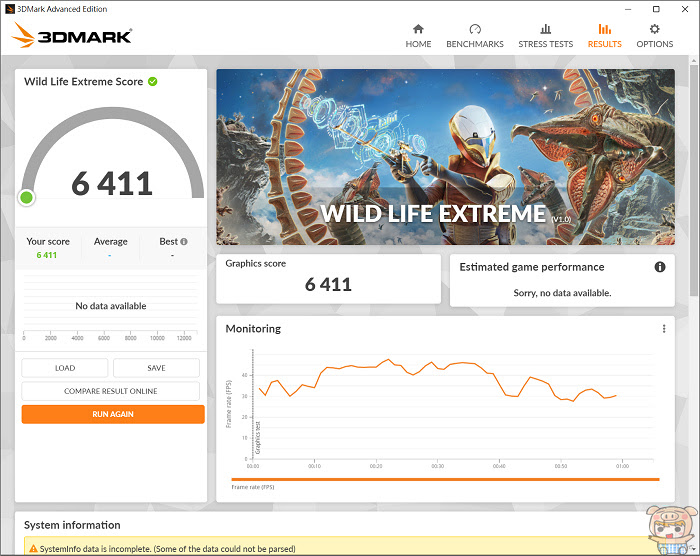Click the green dot on the score gauge
Screen dimensions: 700x556
(26, 197)
